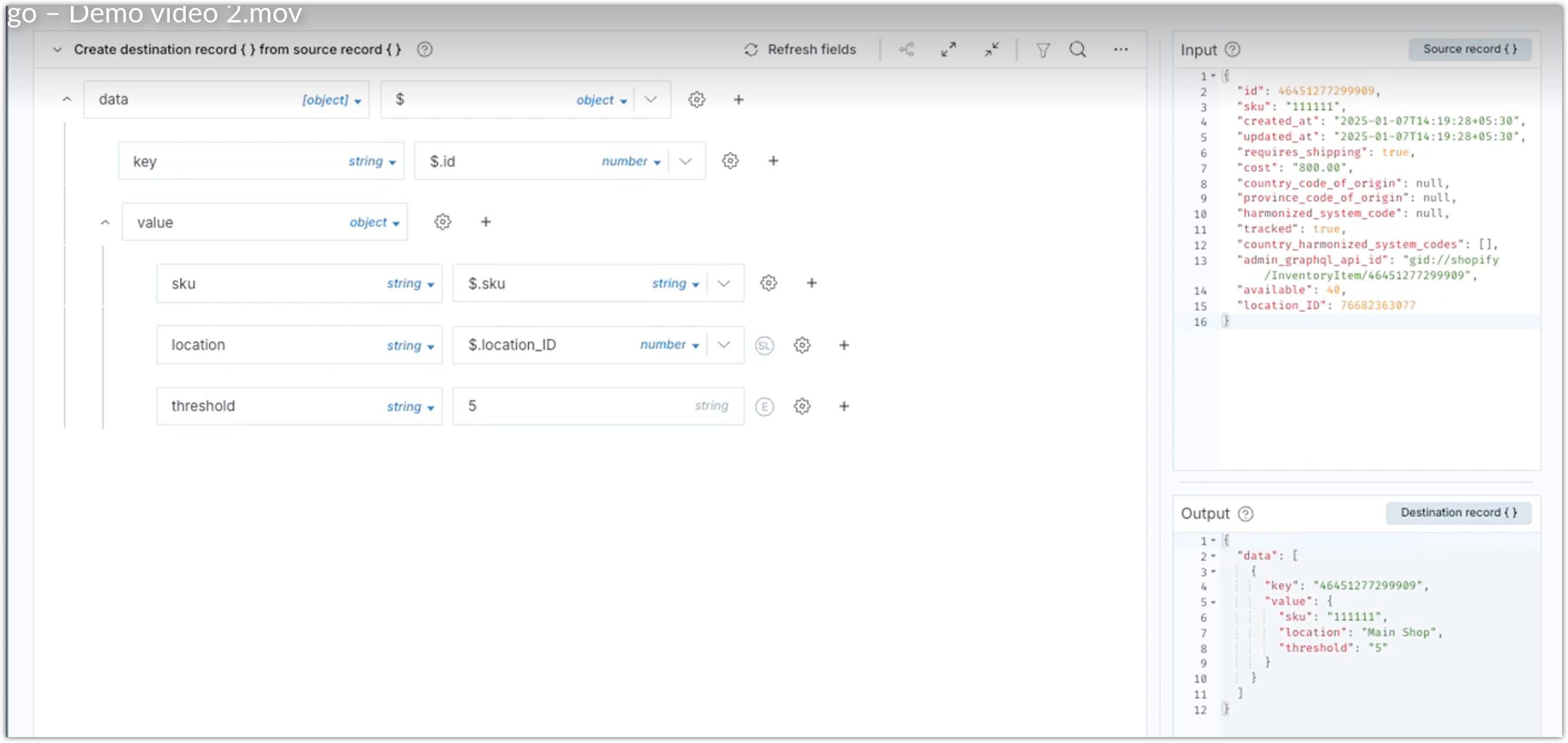Click the Destination record { } button

tap(1458, 513)
